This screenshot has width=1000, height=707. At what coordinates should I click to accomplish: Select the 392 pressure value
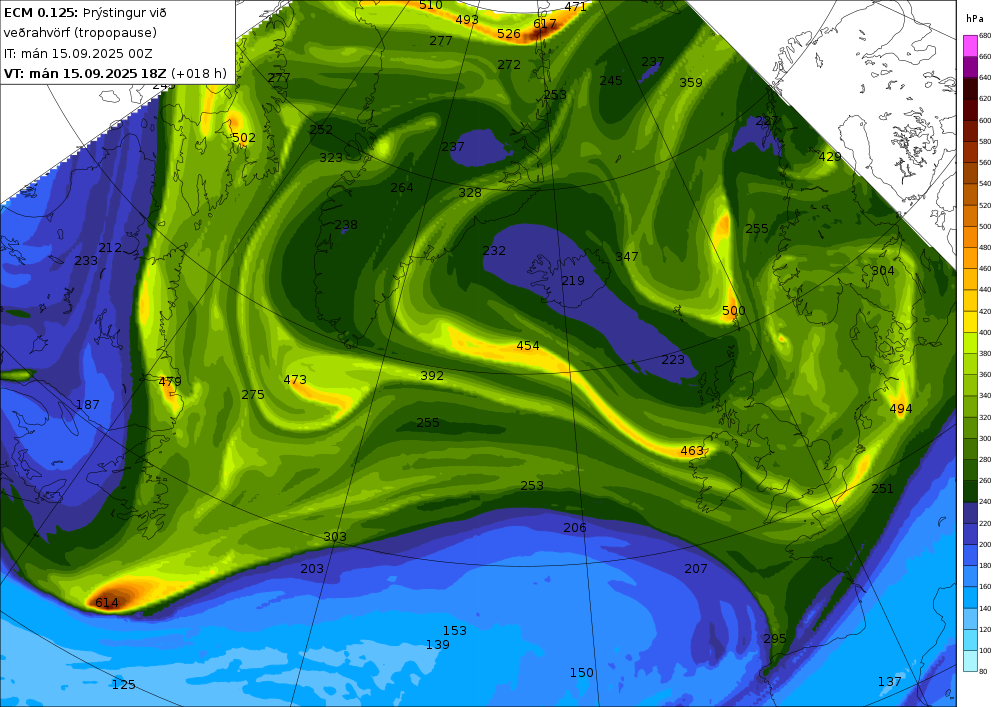432,376
